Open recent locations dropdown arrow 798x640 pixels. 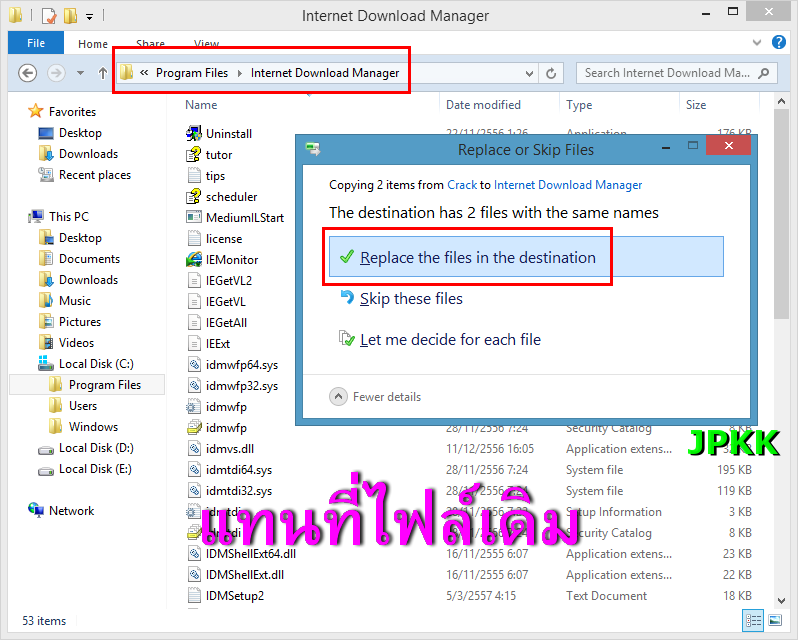click(80, 73)
